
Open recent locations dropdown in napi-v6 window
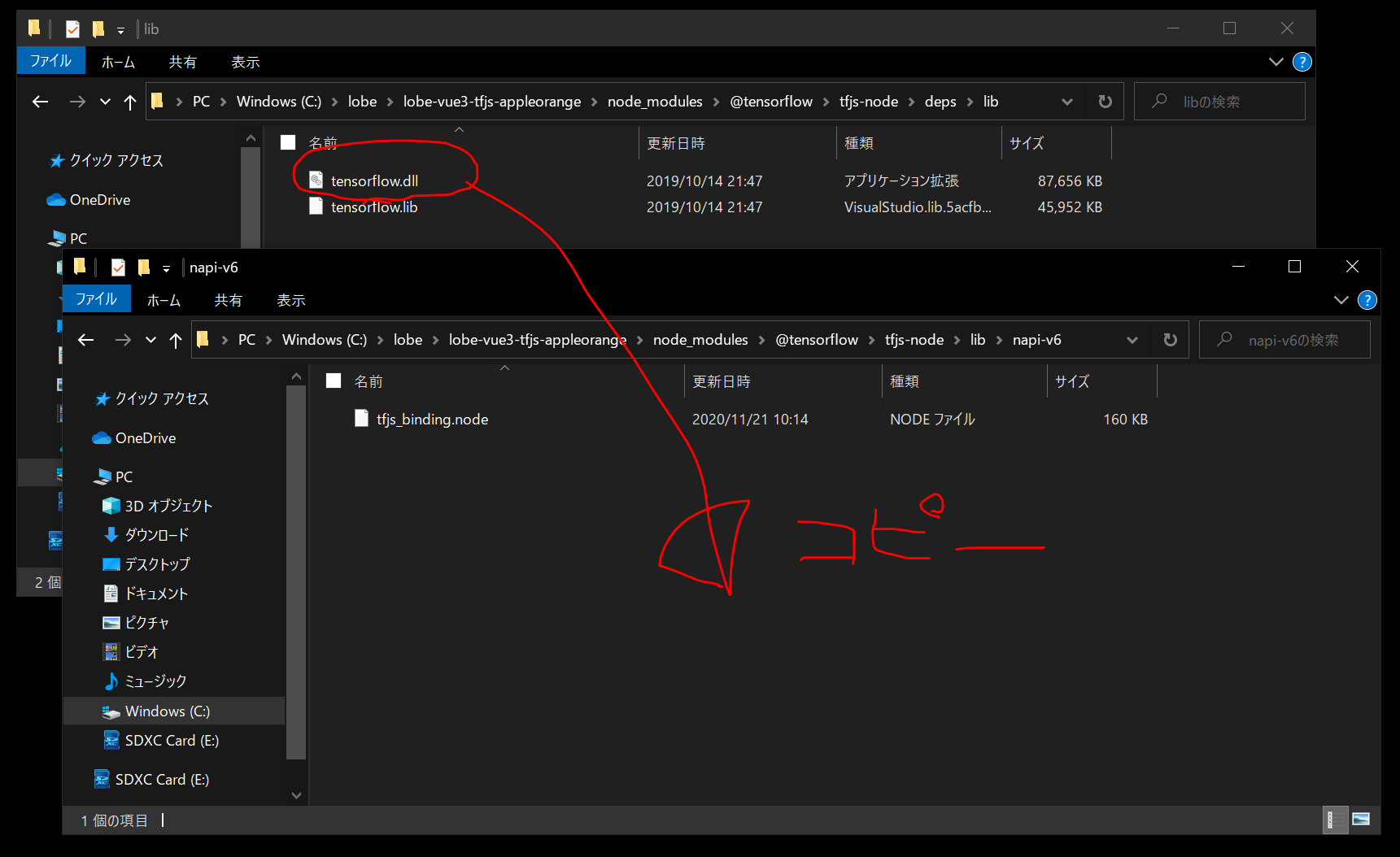[150, 340]
